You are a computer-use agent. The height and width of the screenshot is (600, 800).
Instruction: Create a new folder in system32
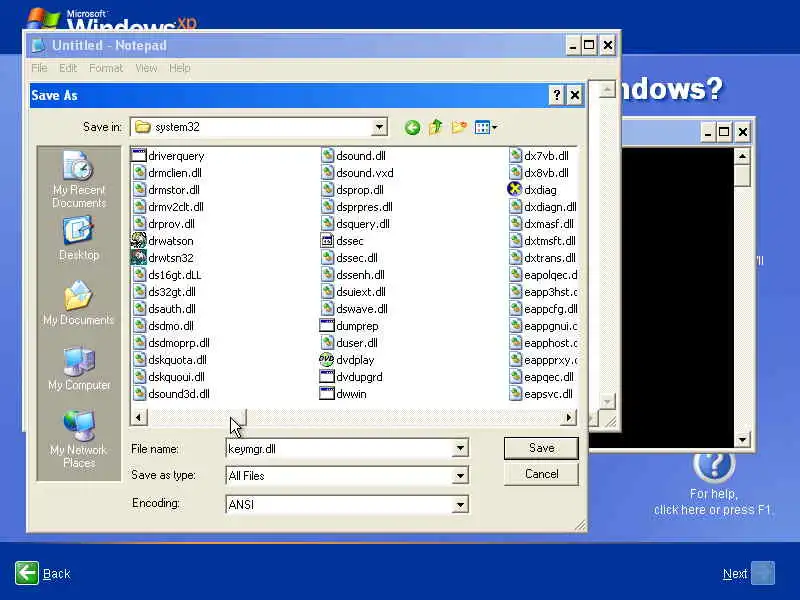tap(459, 127)
